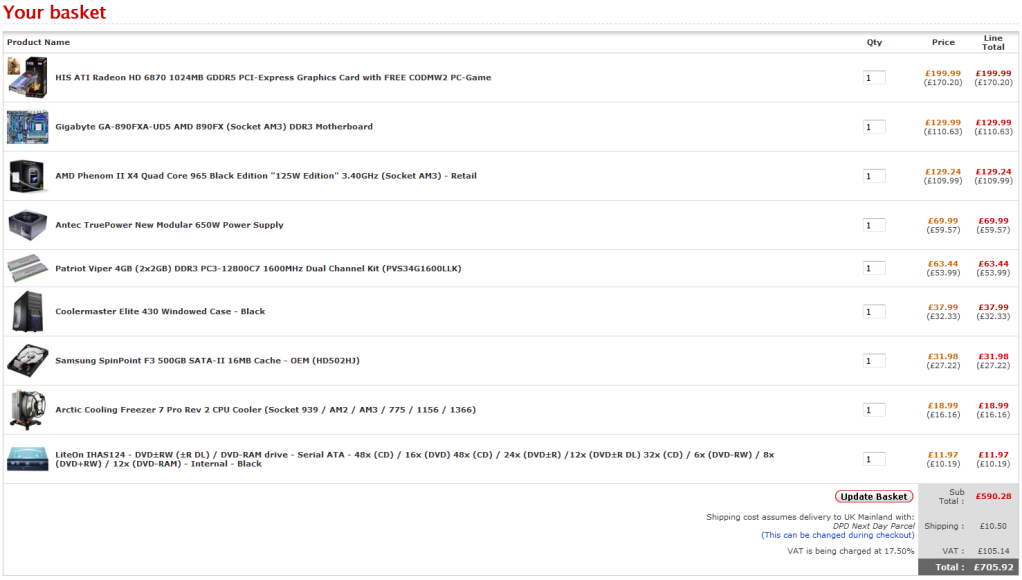Click the Samsung SpinPoint hard drive image
The image size is (1022, 580).
click(x=27, y=360)
